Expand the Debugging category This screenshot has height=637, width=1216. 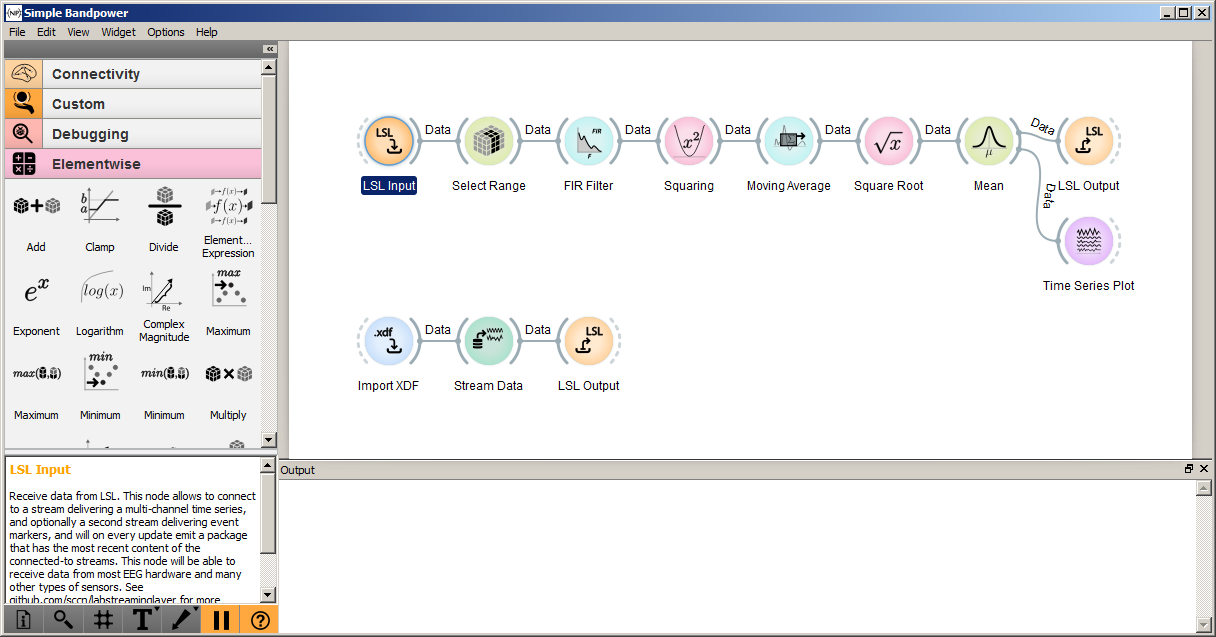[132, 134]
